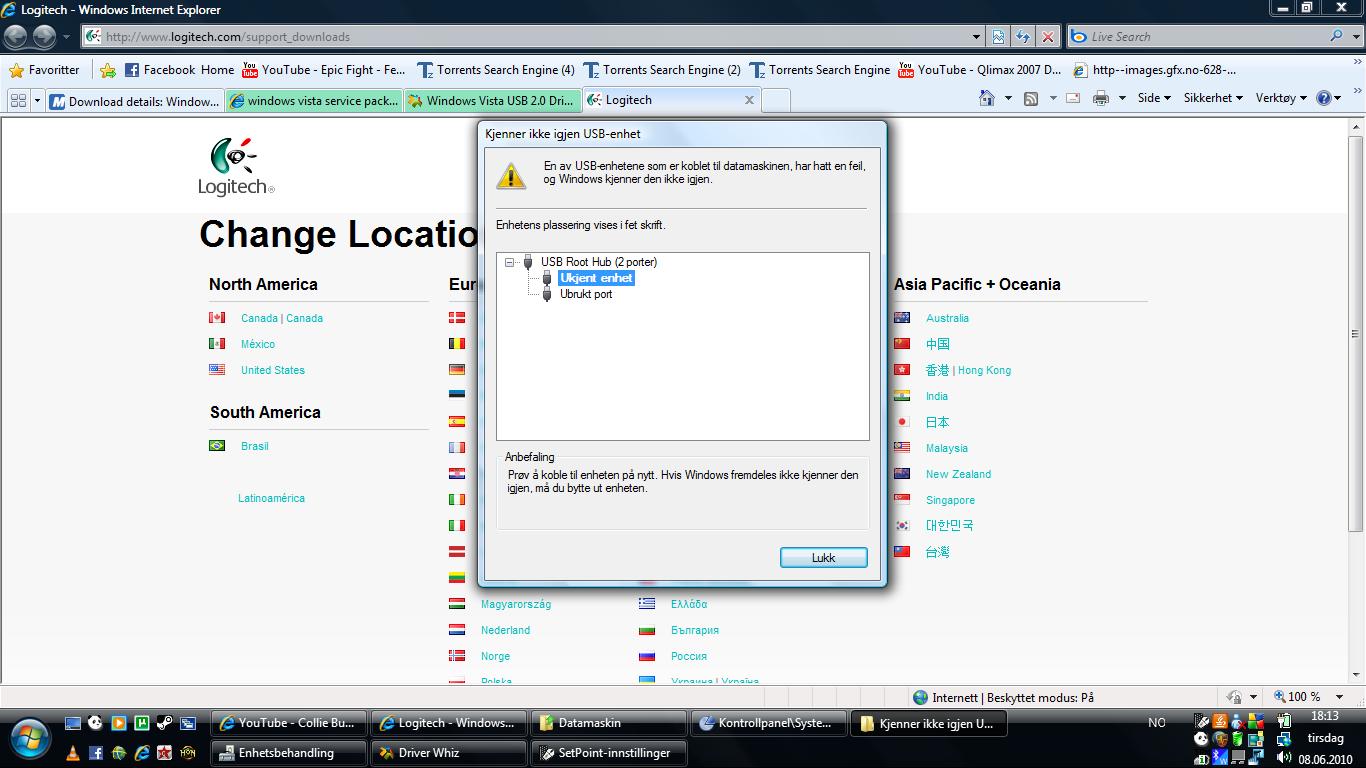1366x768 pixels.
Task: Launch VLC from the quick launch
Action: coord(73,752)
